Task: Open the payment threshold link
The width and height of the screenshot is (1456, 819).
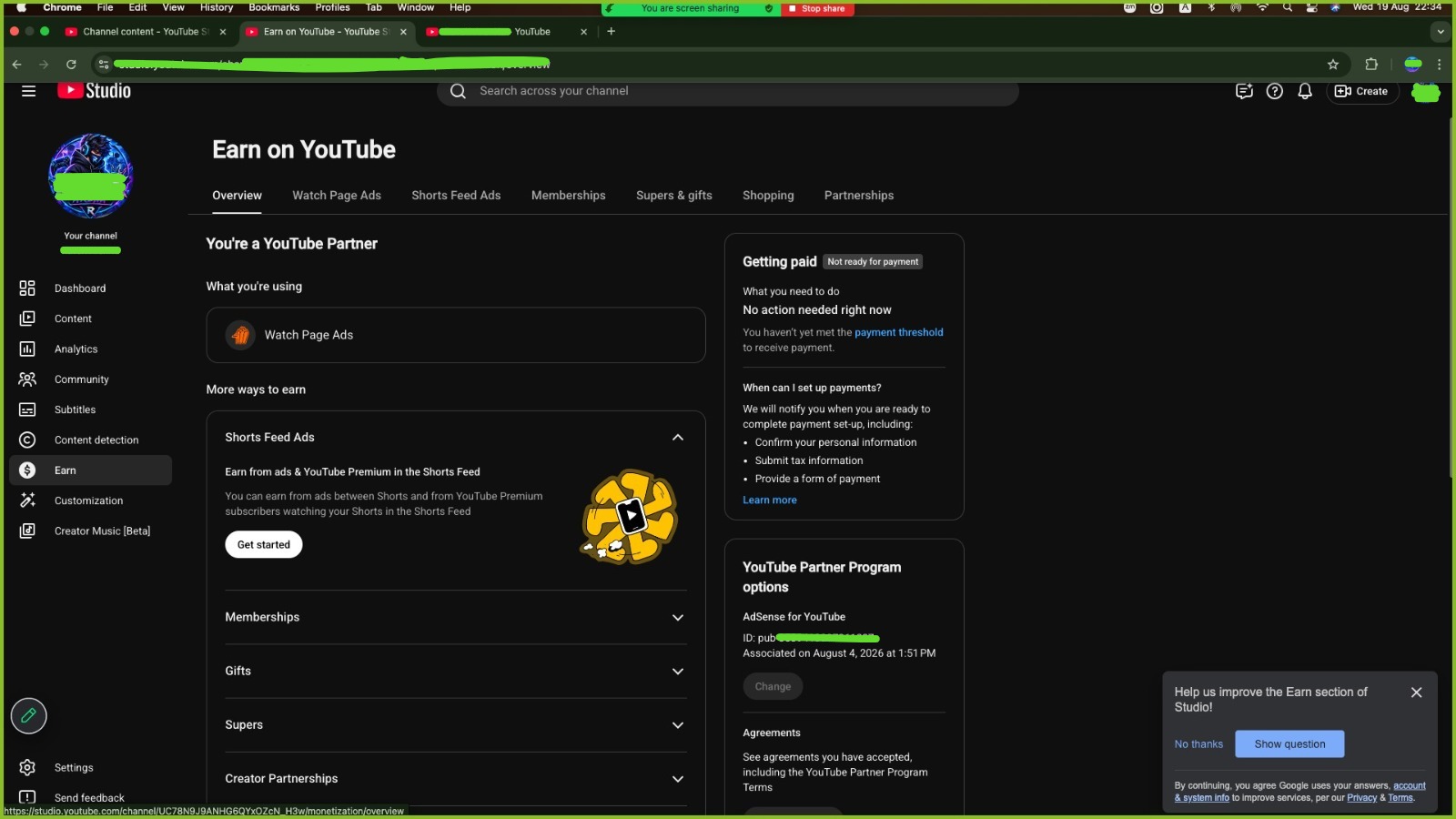Action: coord(899,333)
